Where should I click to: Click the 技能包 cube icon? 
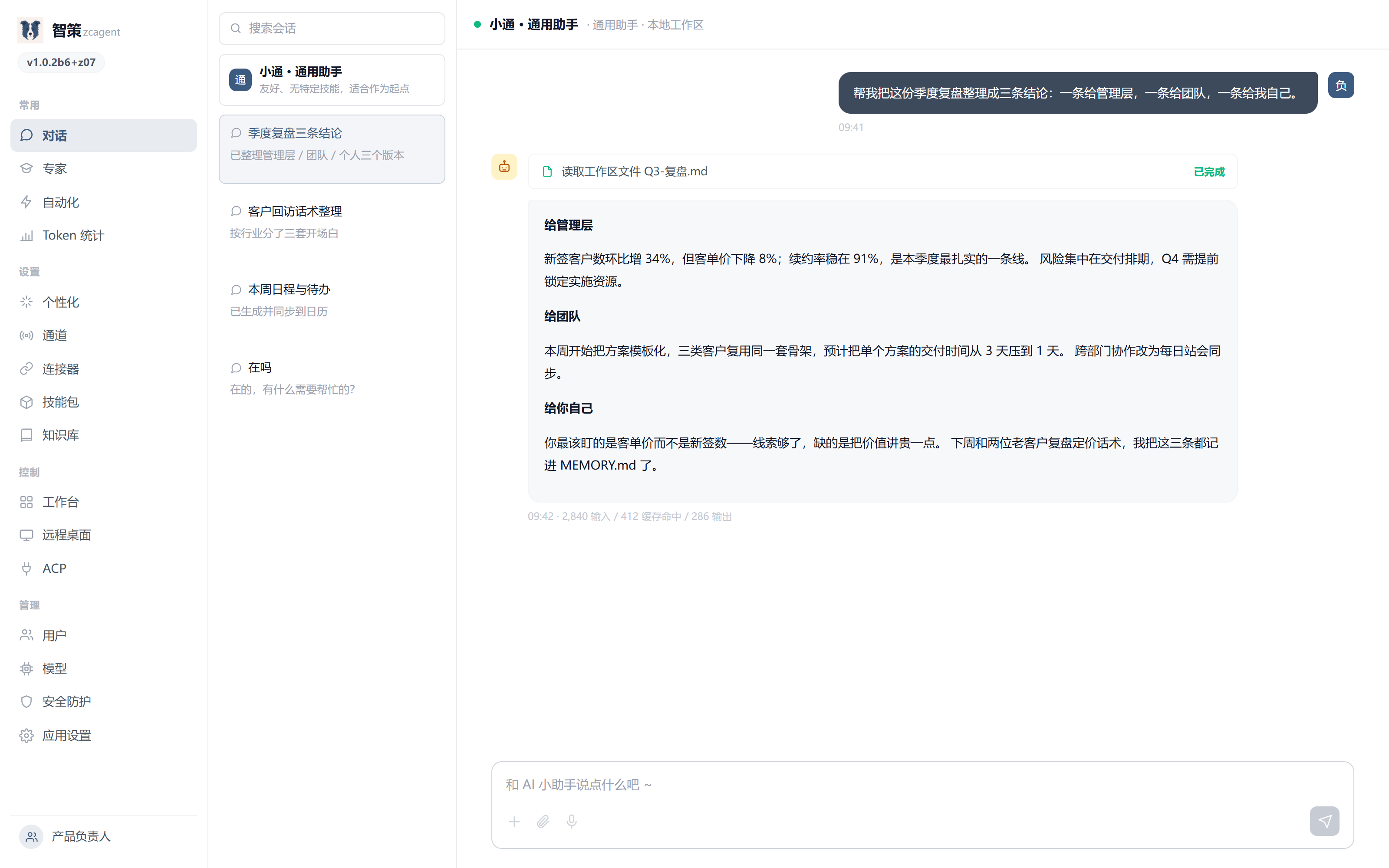click(26, 402)
